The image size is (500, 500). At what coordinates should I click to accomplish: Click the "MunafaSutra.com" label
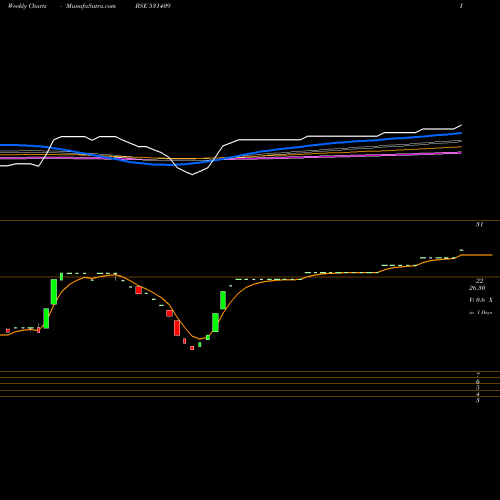91,6
